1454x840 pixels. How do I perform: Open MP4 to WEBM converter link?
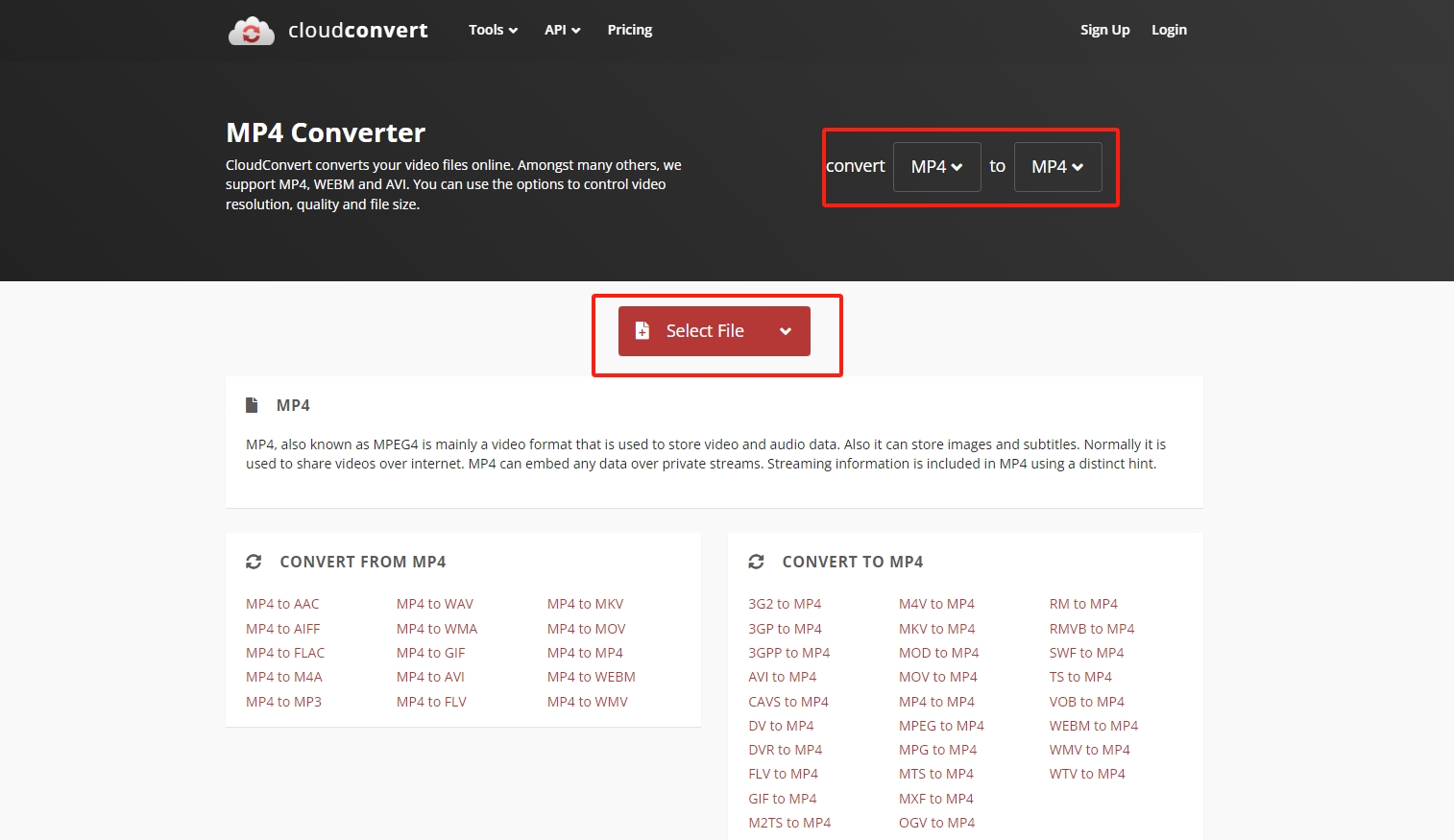coord(592,677)
